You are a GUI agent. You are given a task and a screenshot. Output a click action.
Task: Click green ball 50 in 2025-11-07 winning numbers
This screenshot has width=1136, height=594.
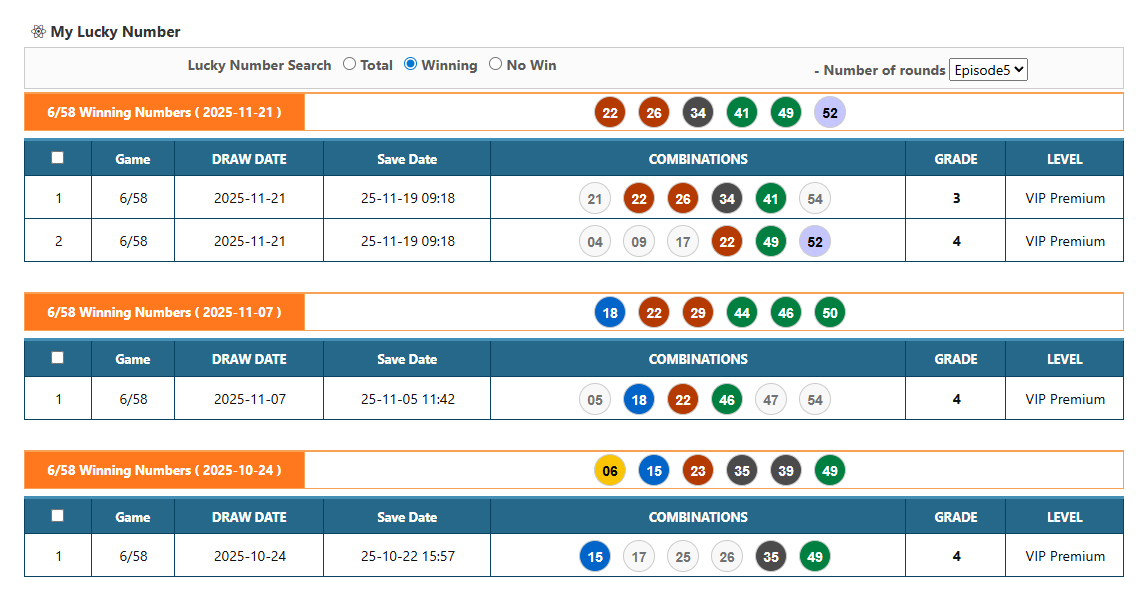click(x=830, y=313)
